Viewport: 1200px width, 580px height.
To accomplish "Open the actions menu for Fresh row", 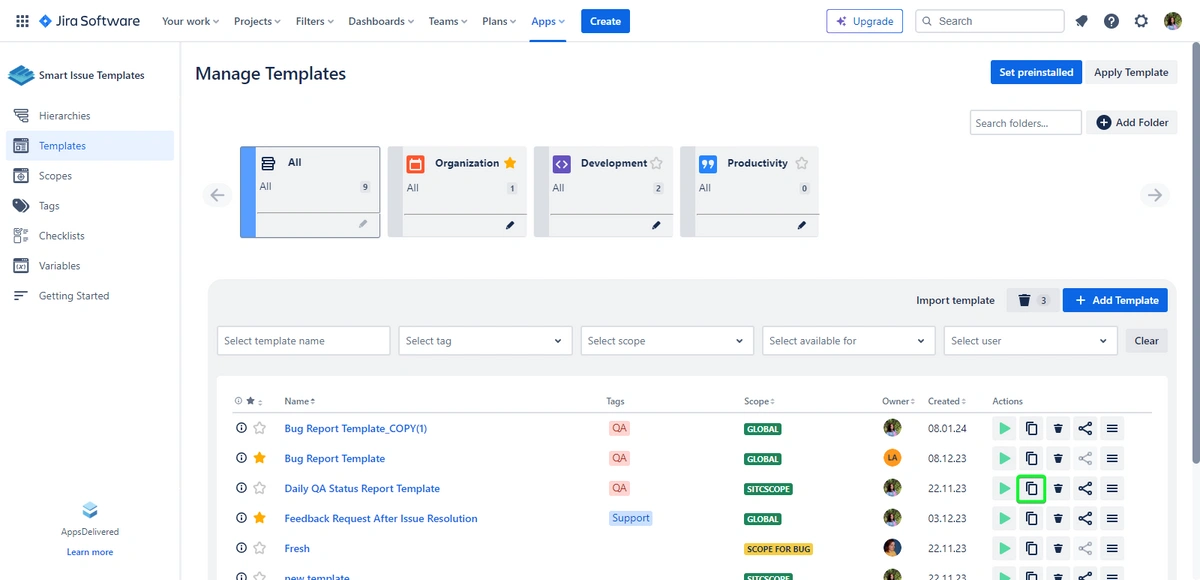I will point(1112,548).
